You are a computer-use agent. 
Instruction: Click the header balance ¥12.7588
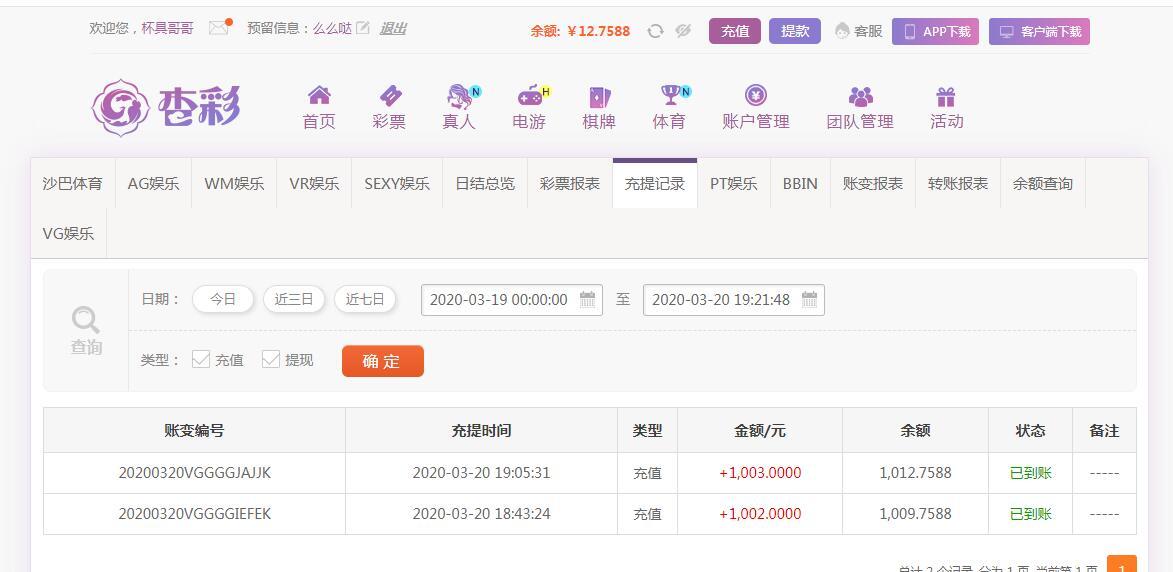598,31
